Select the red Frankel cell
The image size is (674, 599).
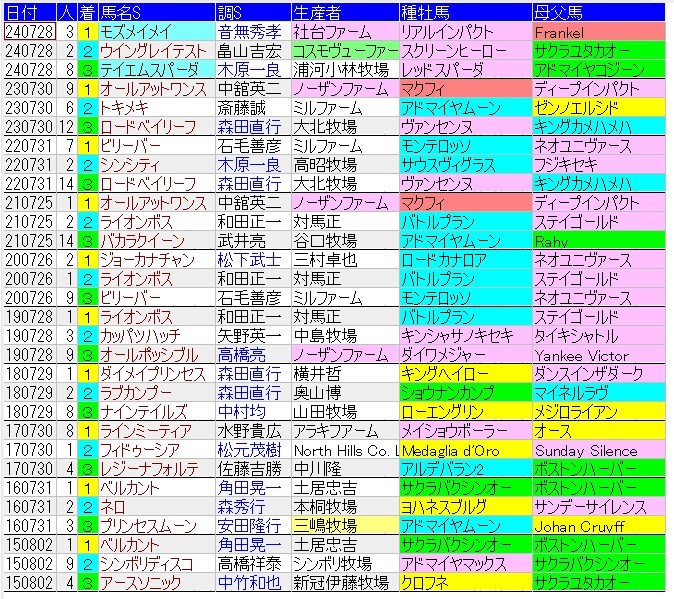tap(599, 32)
